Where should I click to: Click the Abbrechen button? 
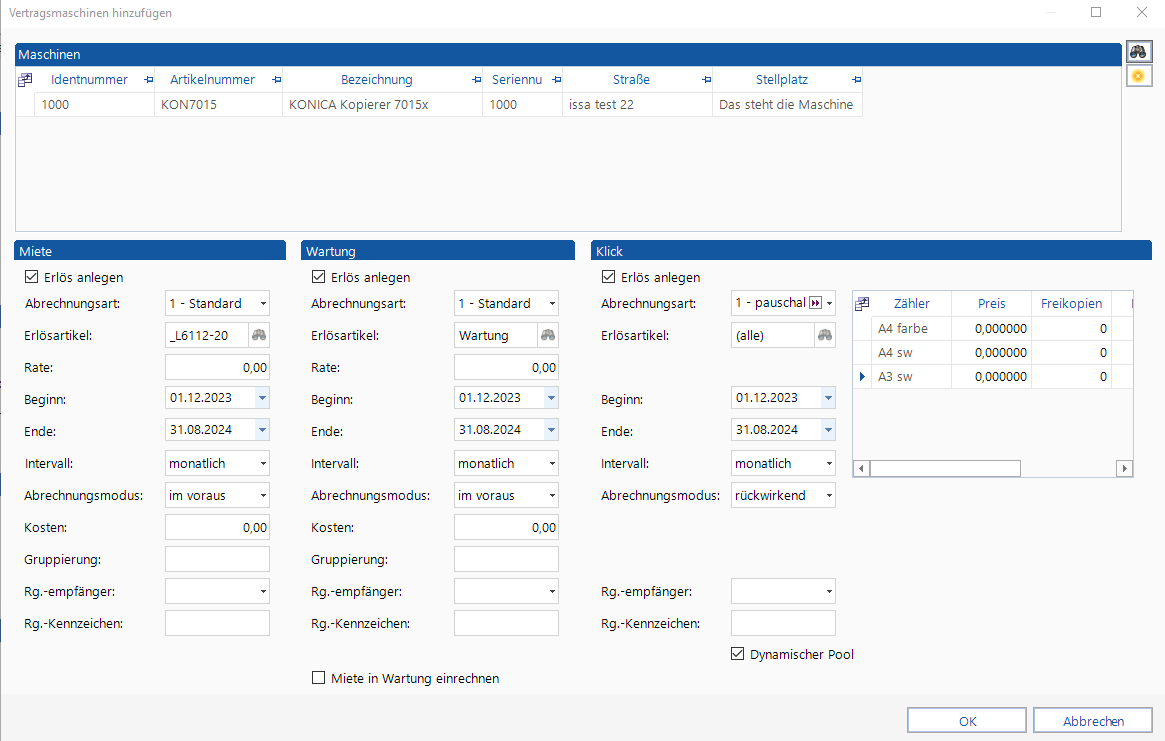click(1093, 721)
